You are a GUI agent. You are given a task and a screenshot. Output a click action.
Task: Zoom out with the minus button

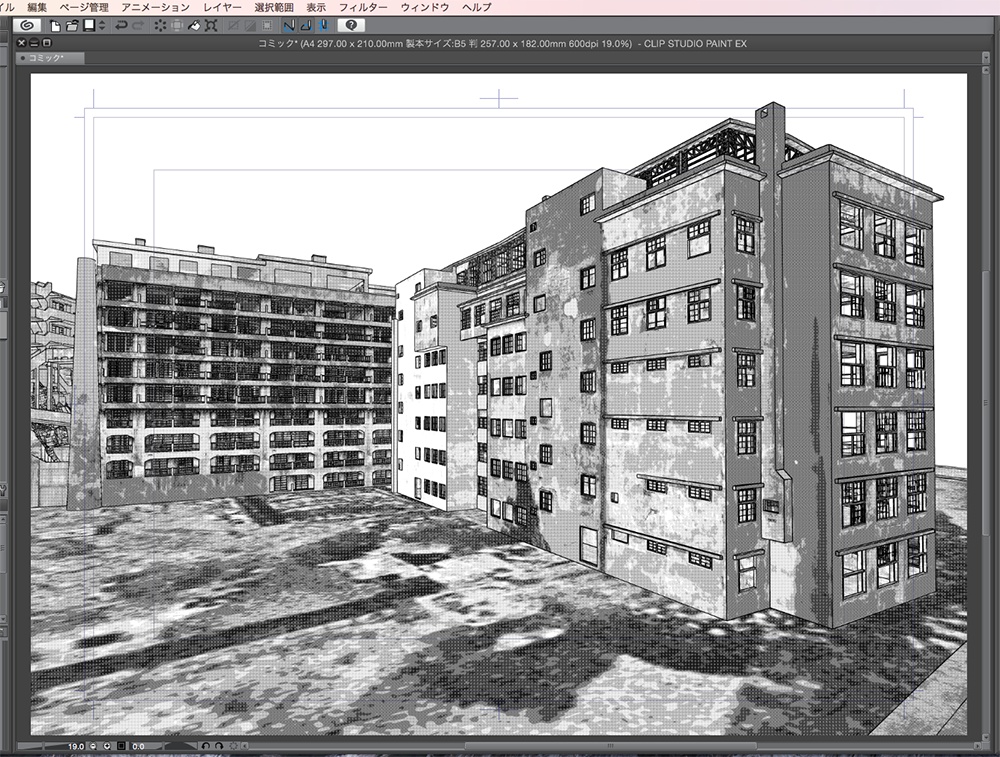pos(94,746)
